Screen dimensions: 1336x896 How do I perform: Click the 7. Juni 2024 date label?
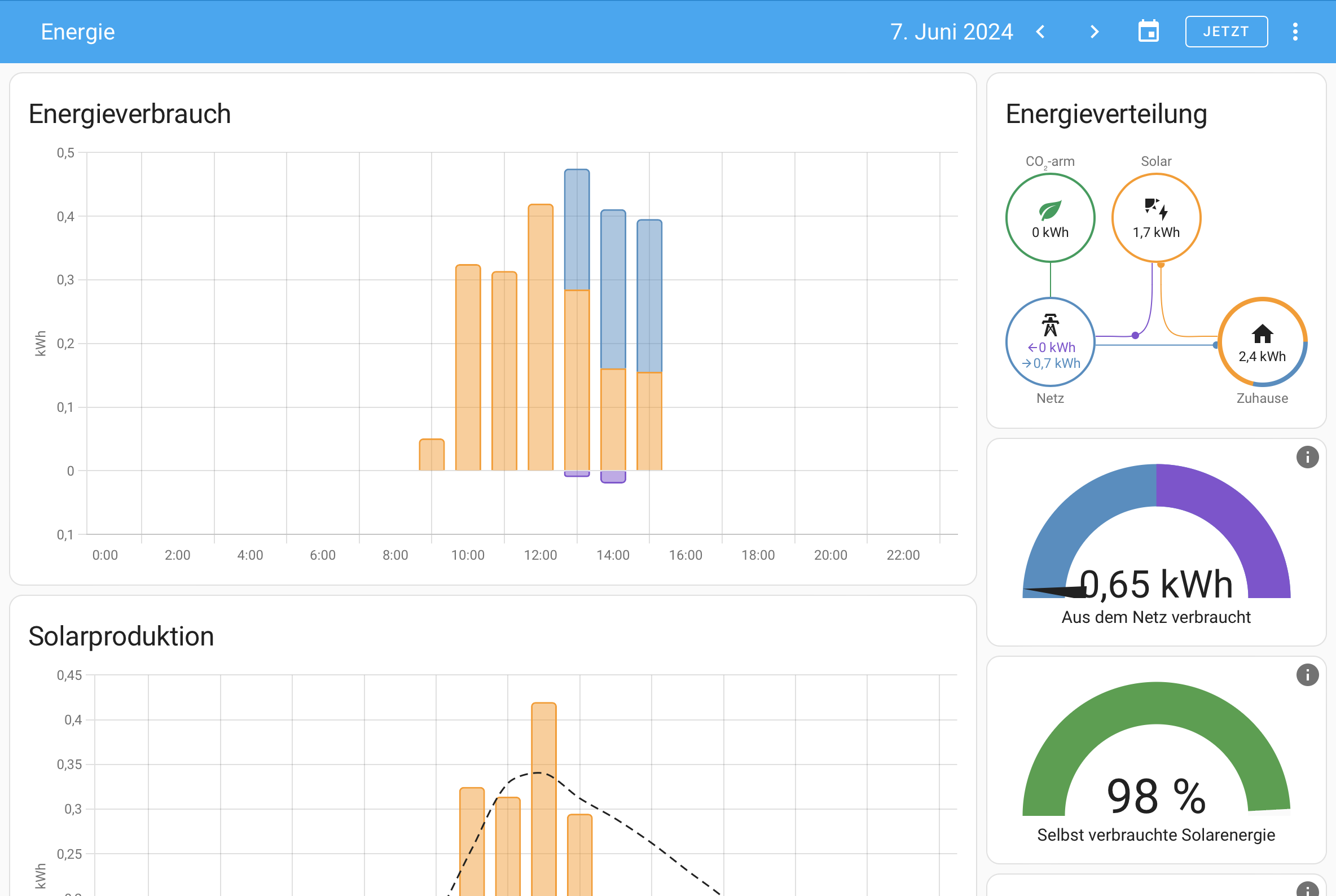pyautogui.click(x=951, y=32)
